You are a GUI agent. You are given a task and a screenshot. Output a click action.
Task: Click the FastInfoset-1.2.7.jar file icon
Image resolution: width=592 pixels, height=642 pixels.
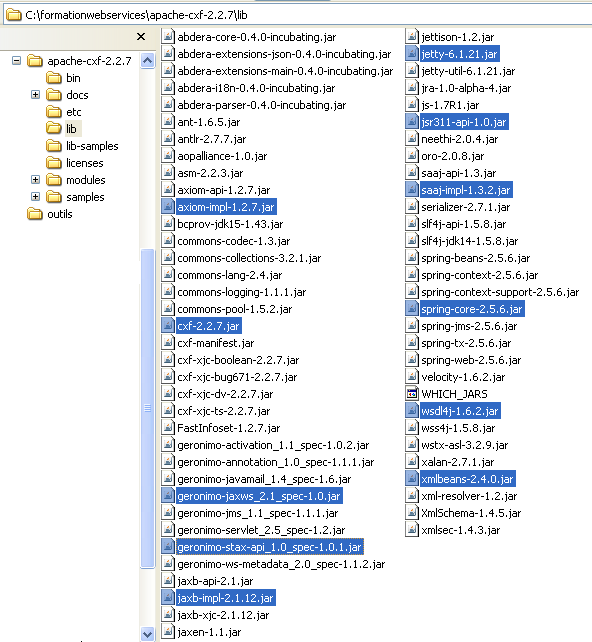[x=167, y=428]
